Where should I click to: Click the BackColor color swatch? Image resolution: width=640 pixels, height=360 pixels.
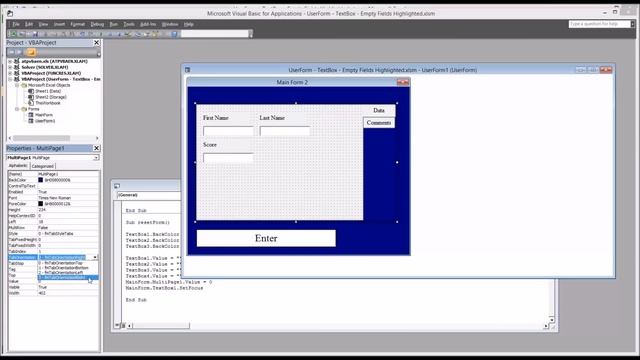40,180
